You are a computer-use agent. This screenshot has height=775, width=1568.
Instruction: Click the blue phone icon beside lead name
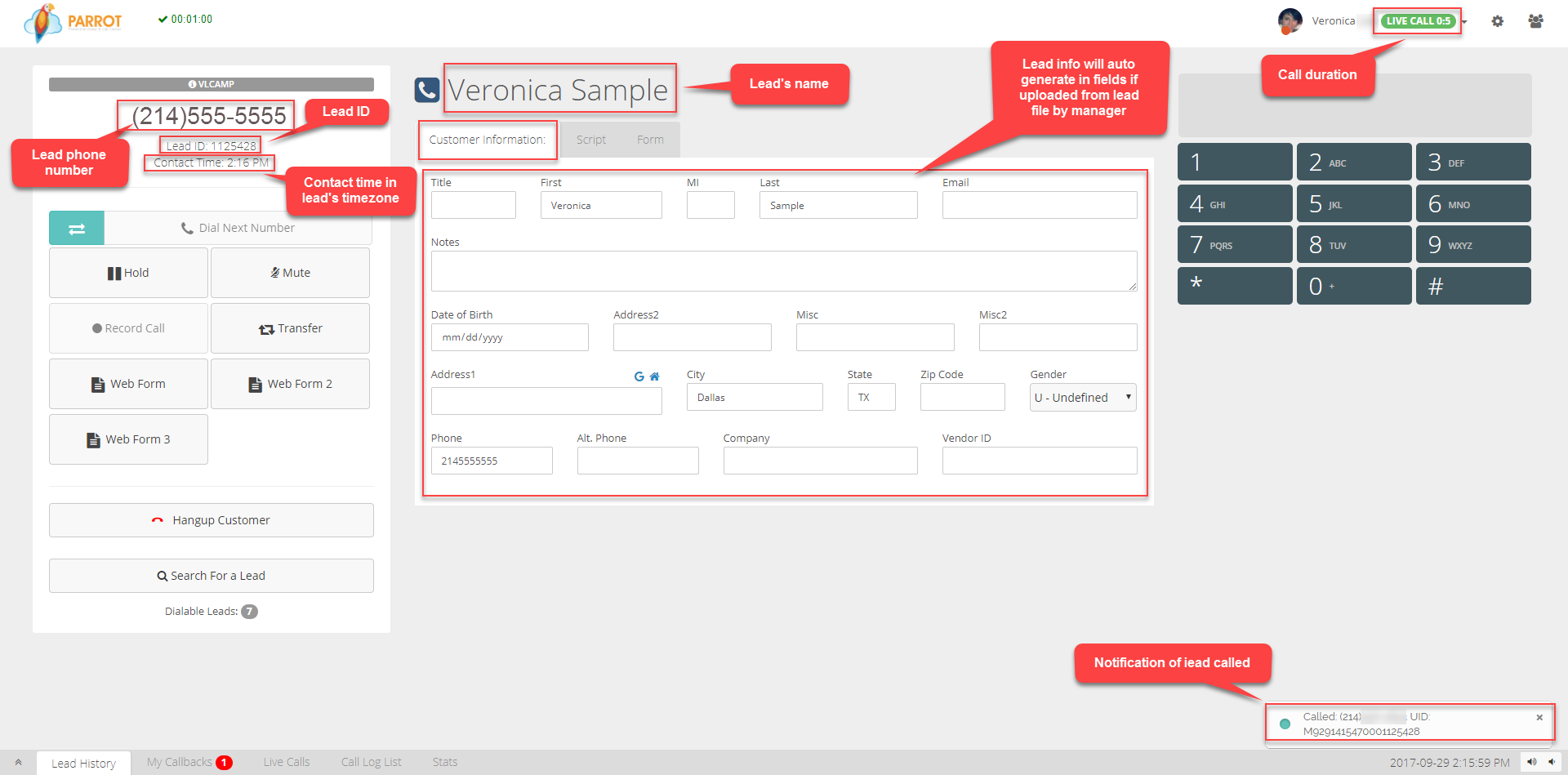click(427, 90)
